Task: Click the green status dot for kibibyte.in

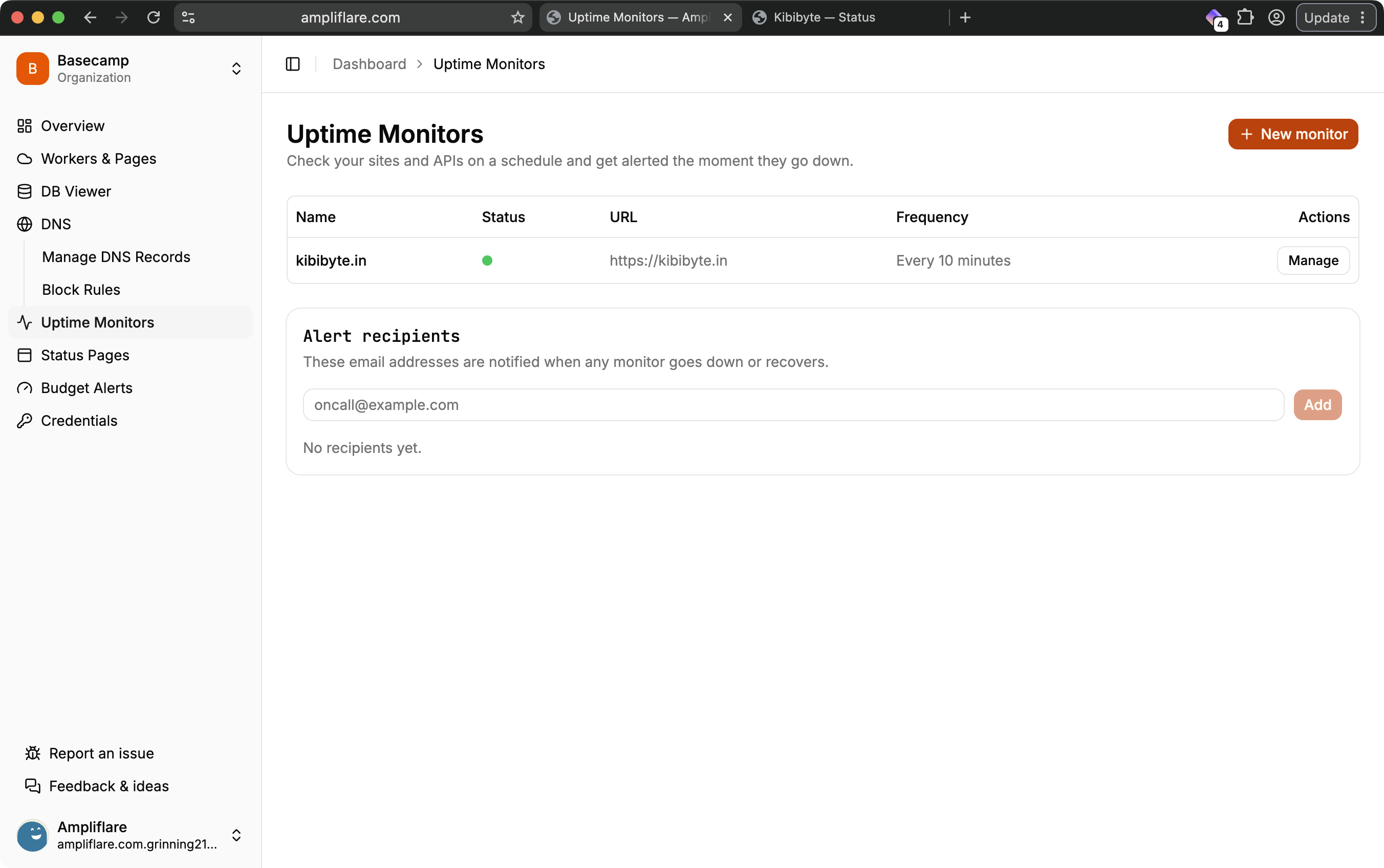Action: pos(487,261)
